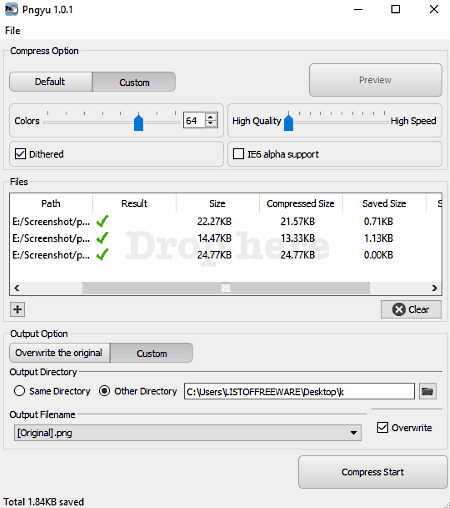This screenshot has height=508, width=450.
Task: Select the Same Directory radio button
Action: [x=20, y=391]
